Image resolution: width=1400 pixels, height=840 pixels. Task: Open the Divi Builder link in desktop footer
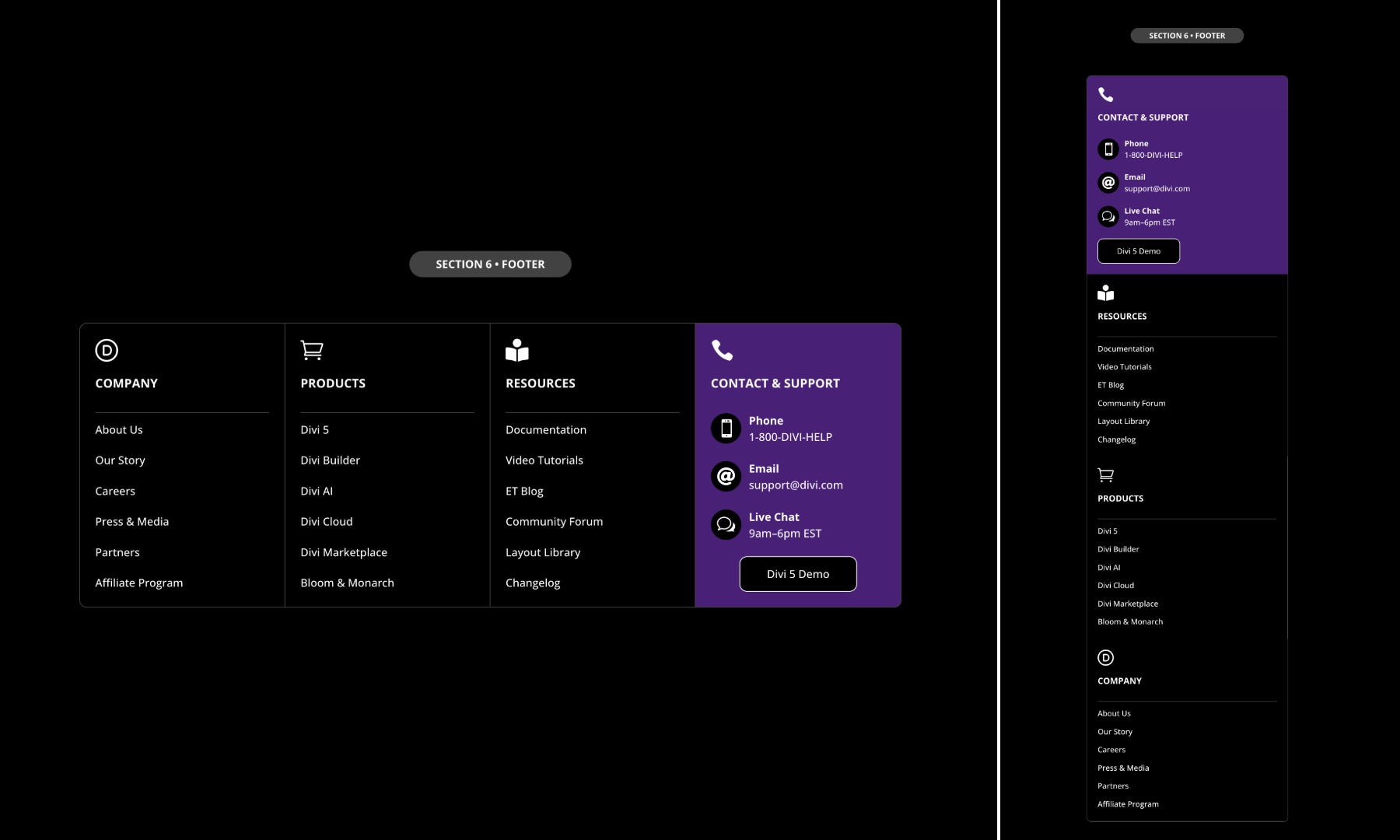coord(331,460)
